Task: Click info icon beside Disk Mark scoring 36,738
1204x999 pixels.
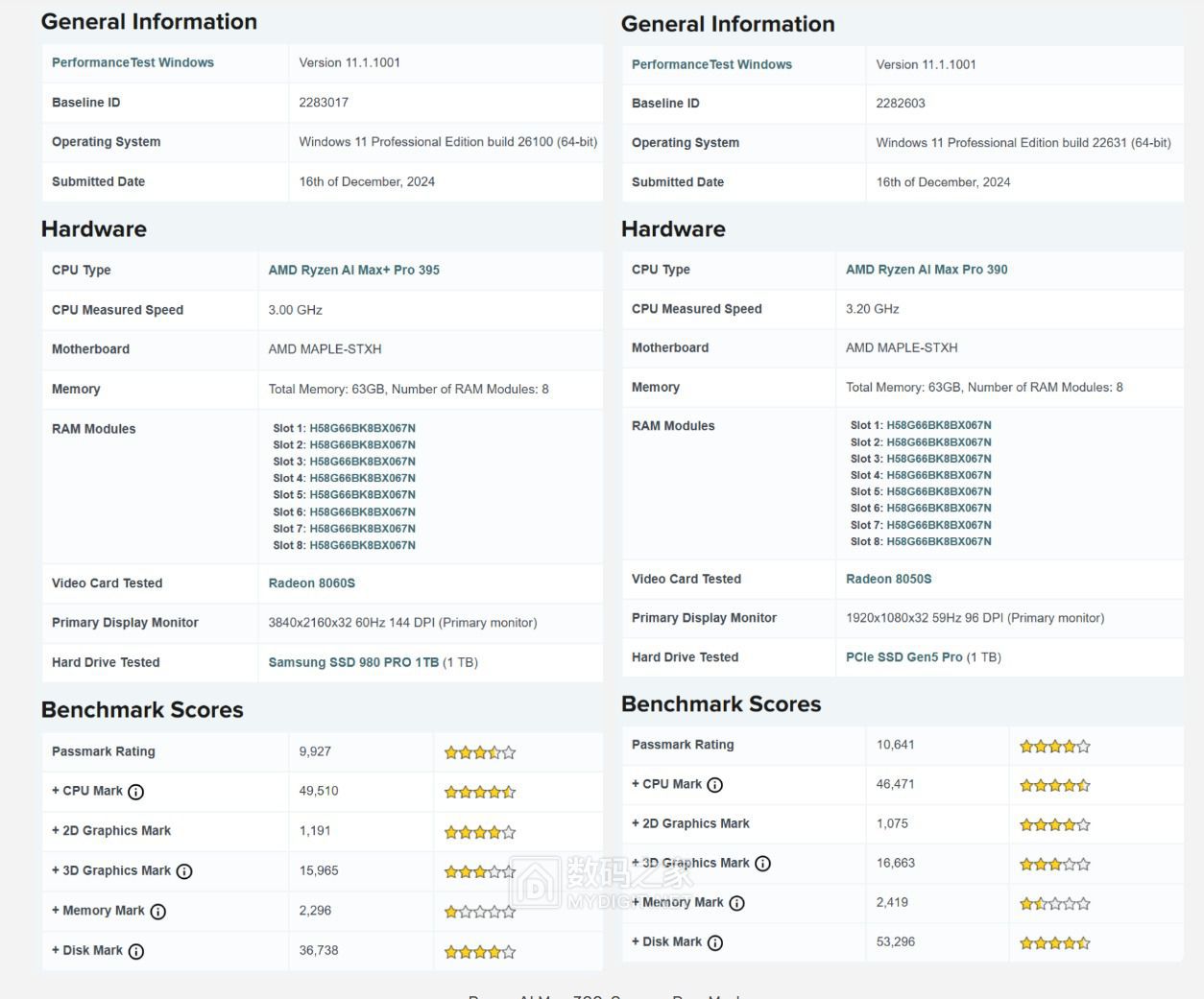Action: coord(136,951)
